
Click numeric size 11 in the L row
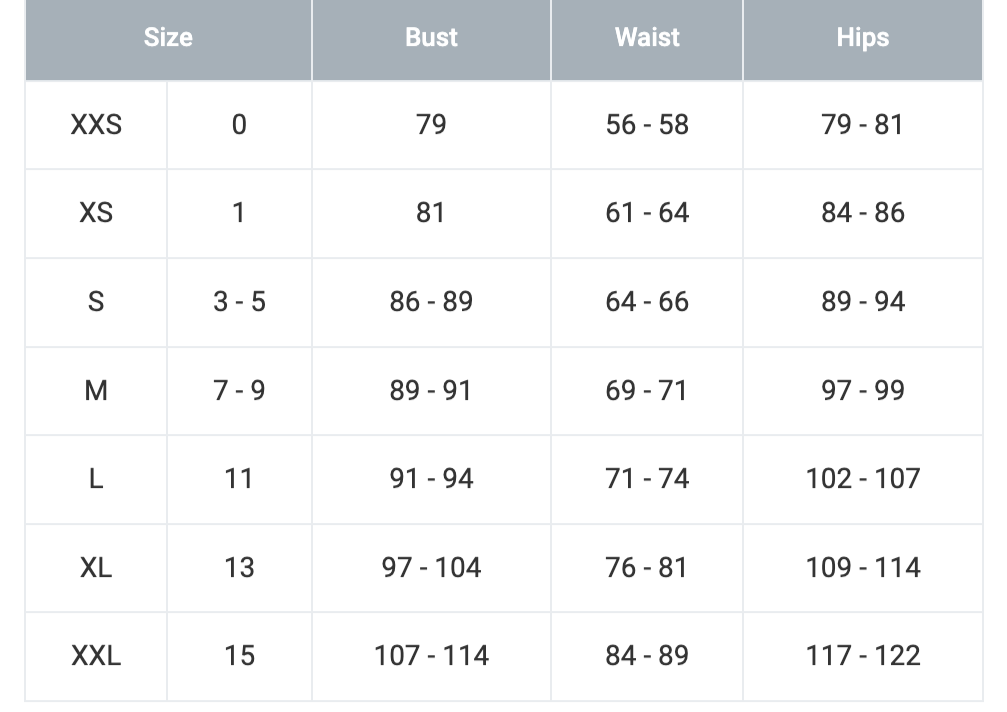tap(239, 478)
